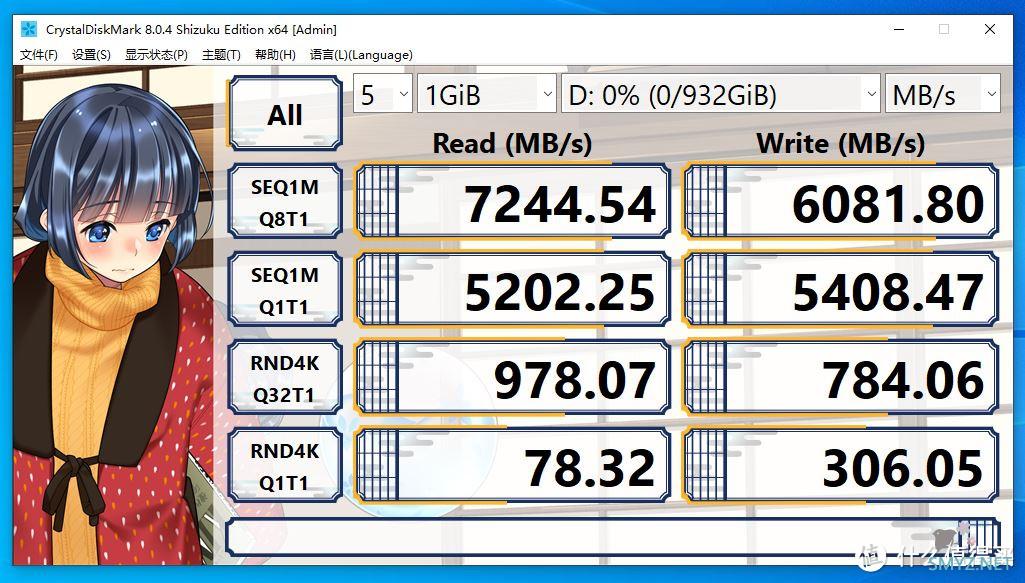Minimize the CrystalDiskMark window
The height and width of the screenshot is (583, 1025).
(899, 29)
